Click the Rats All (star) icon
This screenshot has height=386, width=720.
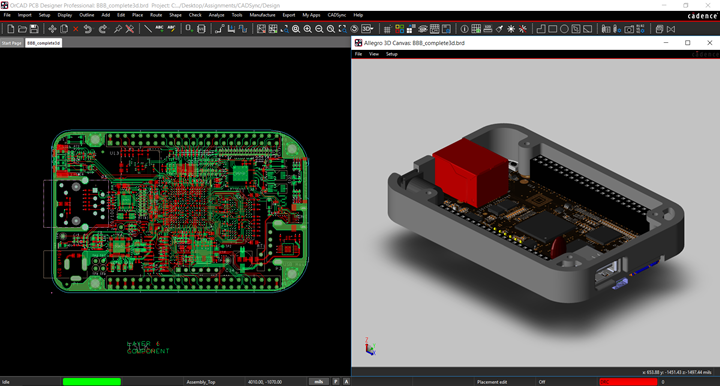pyautogui.click(x=511, y=29)
